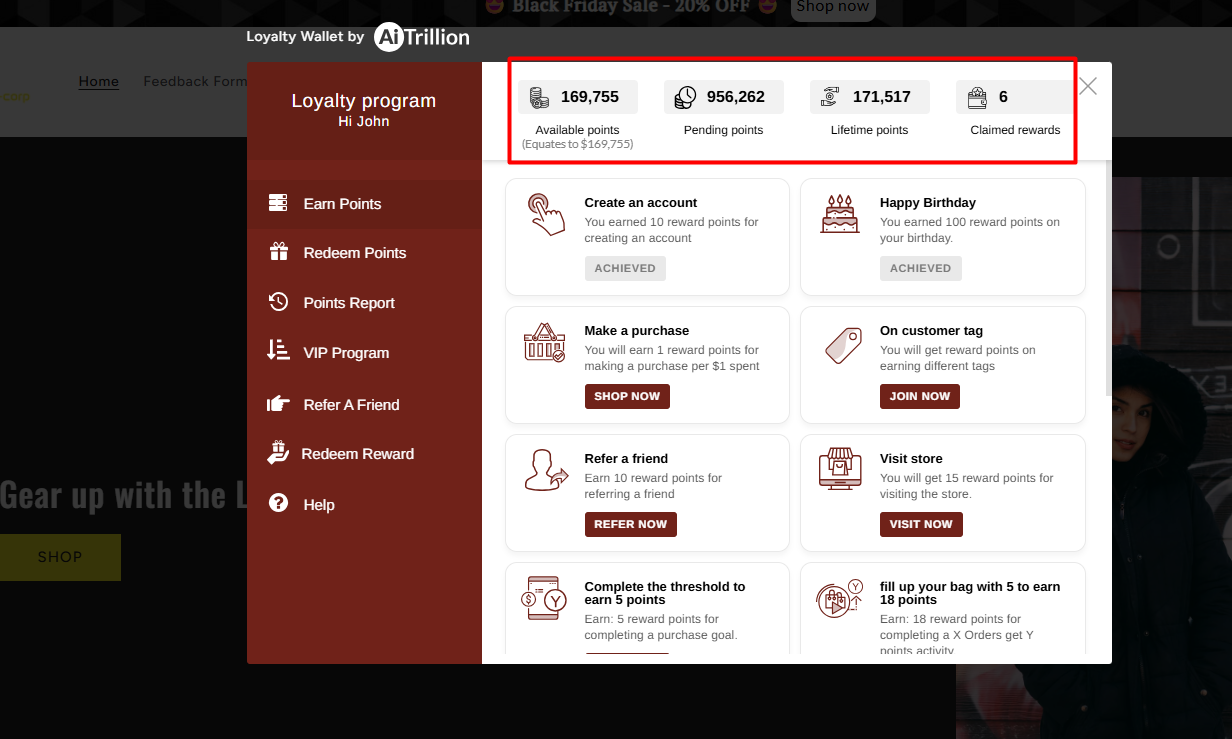Viewport: 1232px width, 739px height.
Task: Click the Earn Points sidebar icon
Action: pos(278,203)
